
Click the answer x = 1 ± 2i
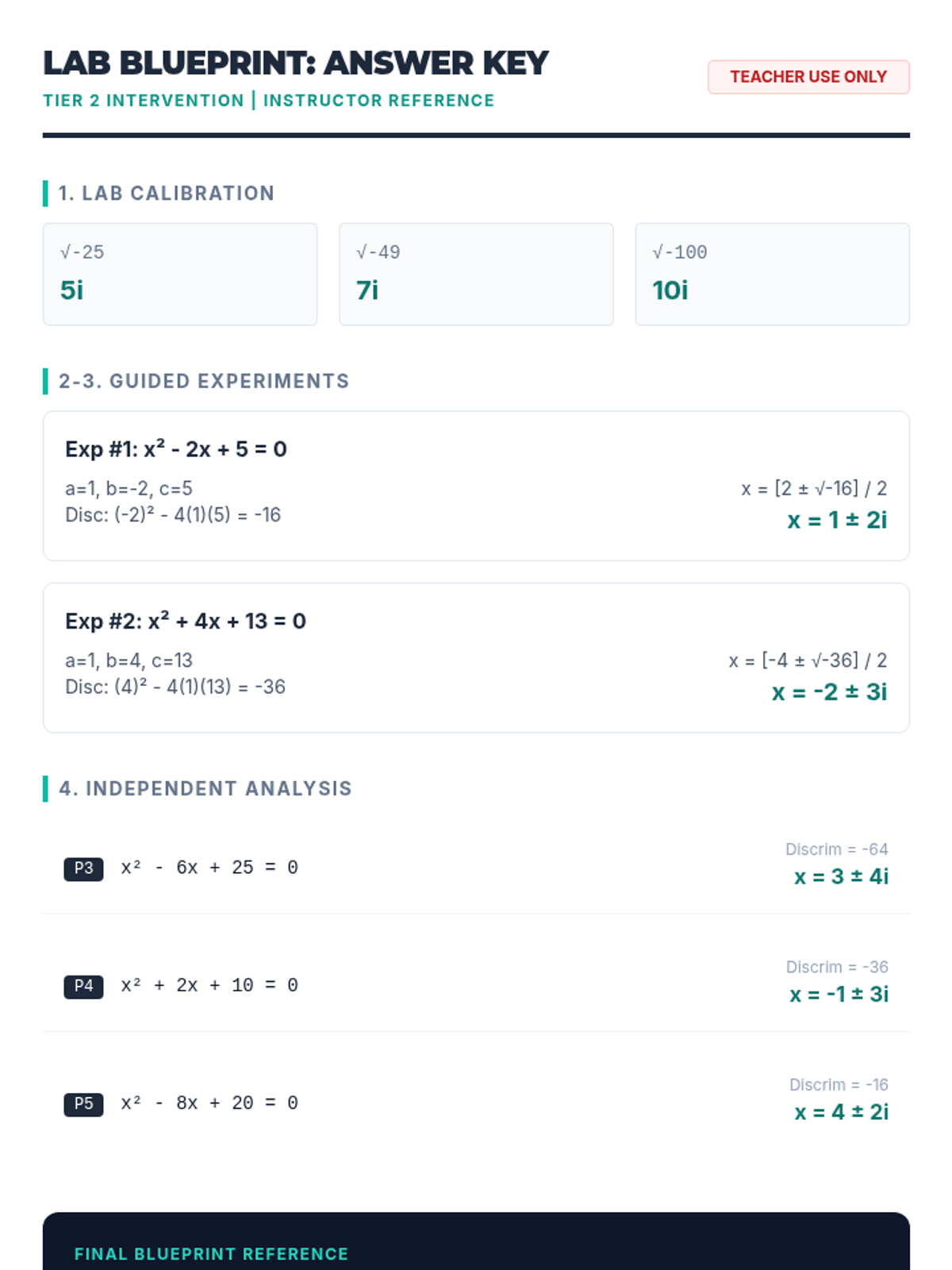(x=837, y=521)
